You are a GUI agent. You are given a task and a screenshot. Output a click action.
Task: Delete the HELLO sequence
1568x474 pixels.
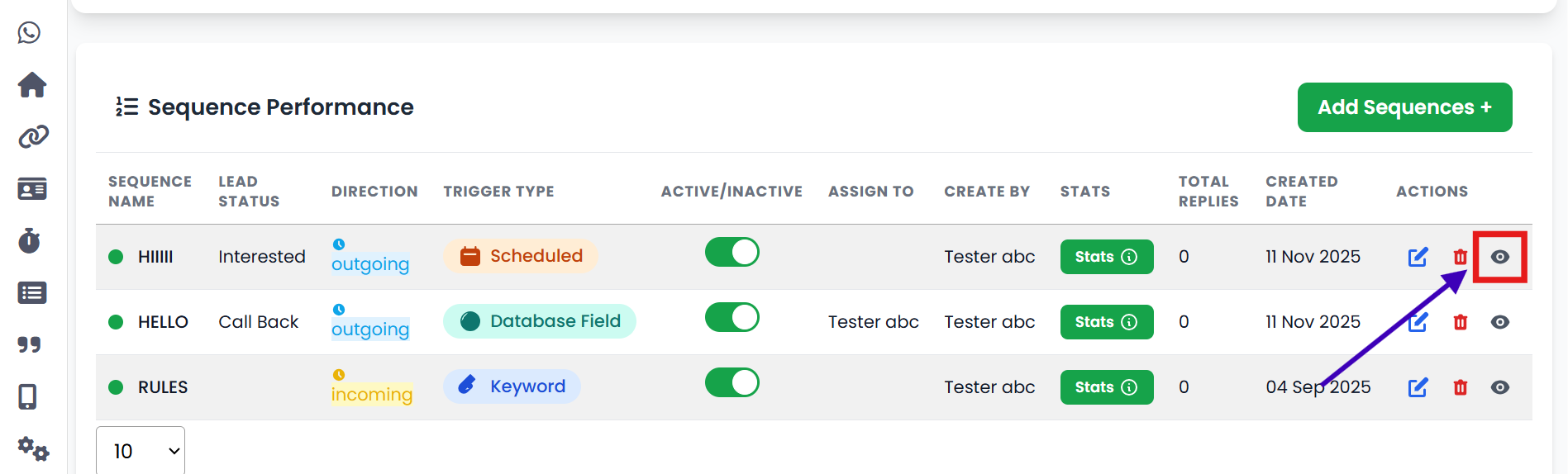pos(1461,322)
